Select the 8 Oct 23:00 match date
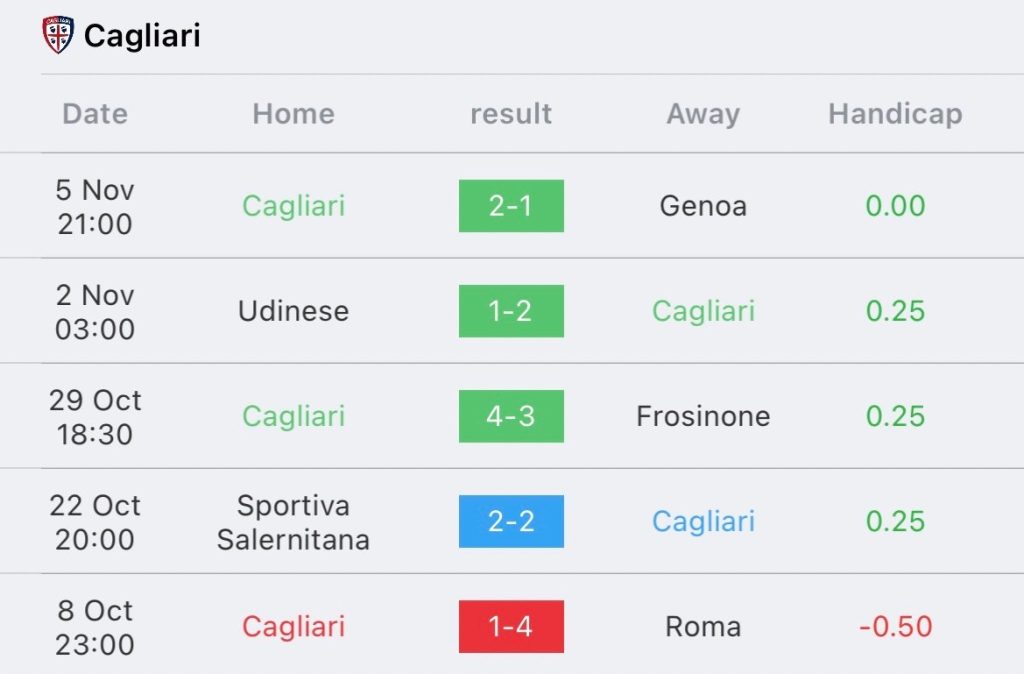The image size is (1024, 674). click(95, 627)
